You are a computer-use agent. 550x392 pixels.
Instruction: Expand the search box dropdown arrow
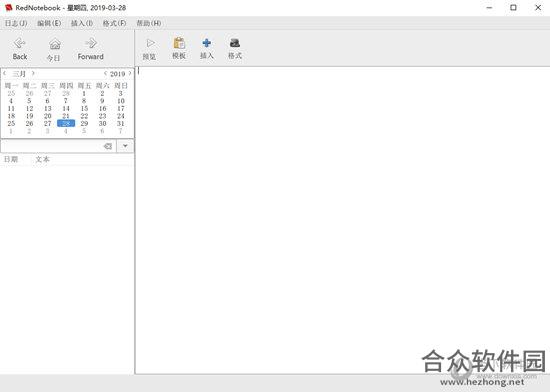(125, 146)
